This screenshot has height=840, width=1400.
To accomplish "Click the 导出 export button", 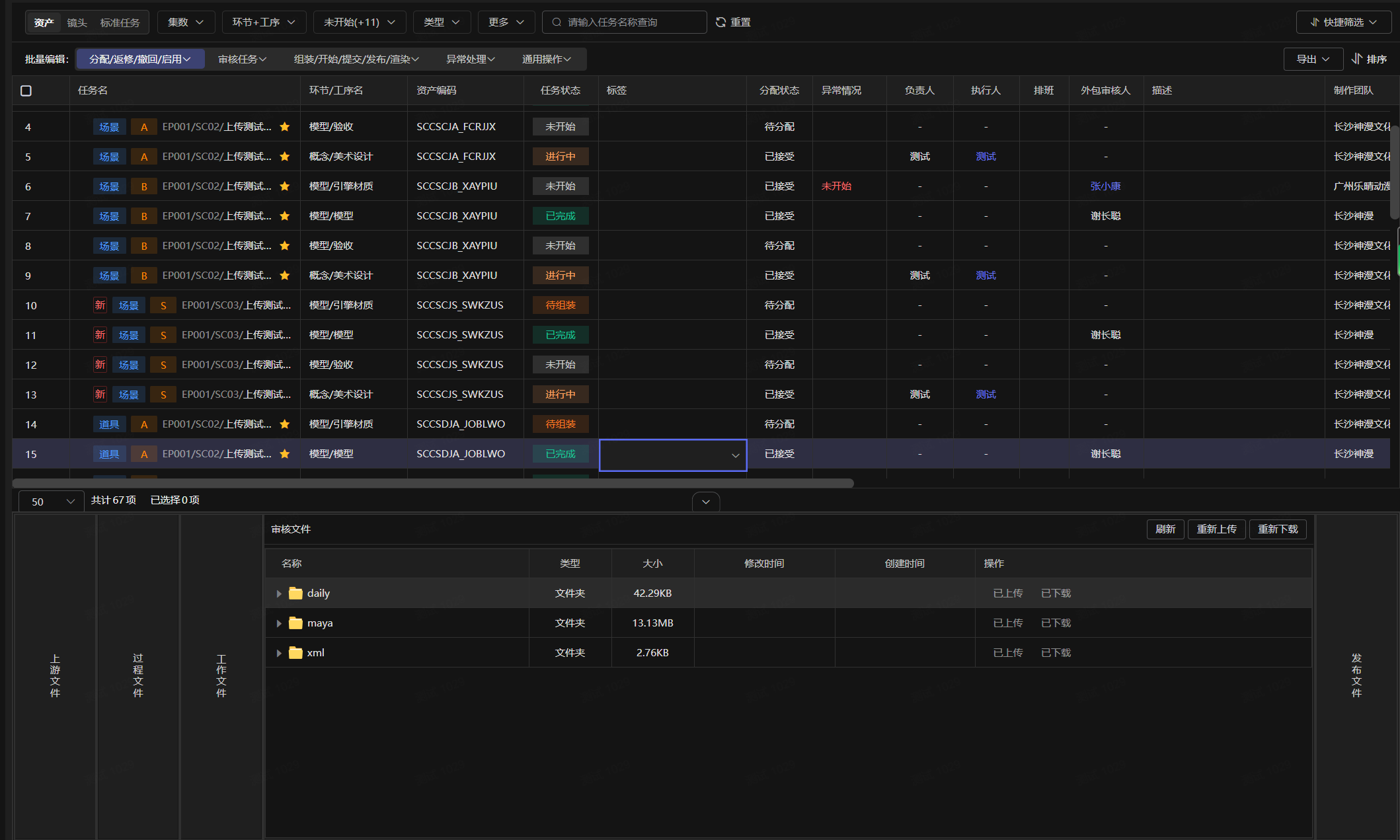I will (x=1313, y=59).
